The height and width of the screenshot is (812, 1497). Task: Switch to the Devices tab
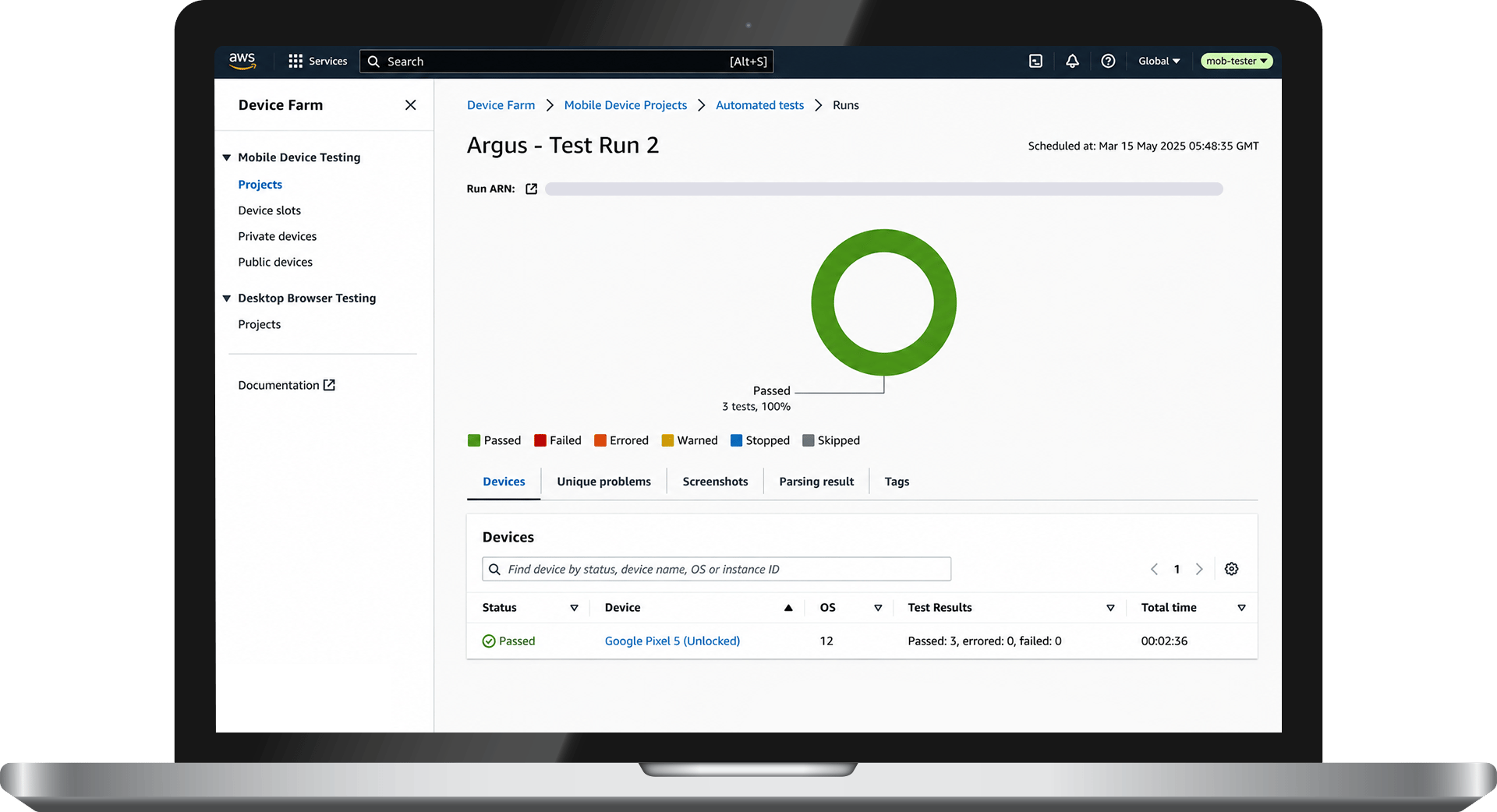pyautogui.click(x=504, y=482)
